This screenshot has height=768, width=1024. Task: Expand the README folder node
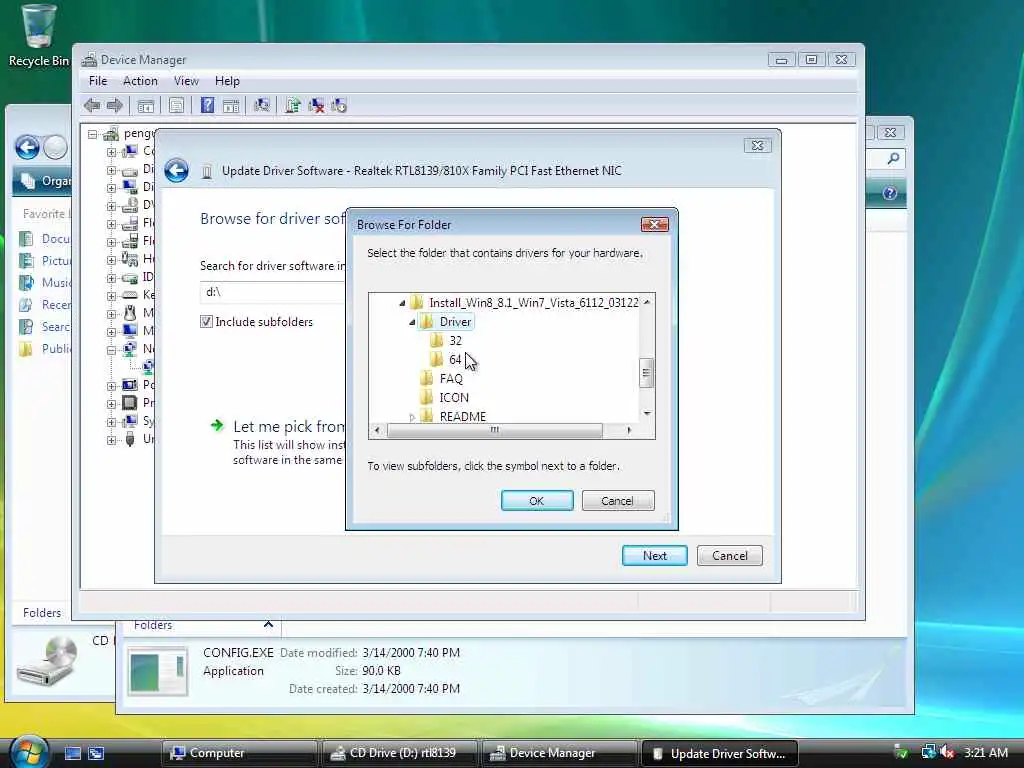[x=412, y=417]
